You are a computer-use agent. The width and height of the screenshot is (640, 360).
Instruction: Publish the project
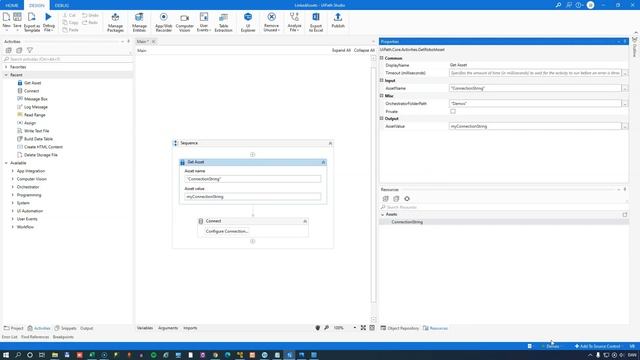[338, 20]
